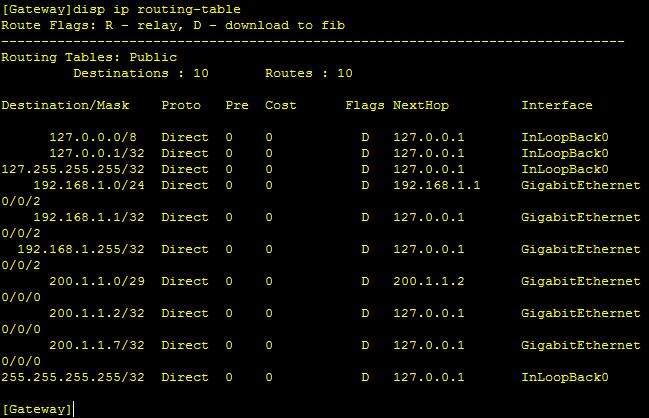This screenshot has height=418, width=649.
Task: Click InLoopBack0 in the 127.0.0.0/8 row
Action: pyautogui.click(x=565, y=137)
